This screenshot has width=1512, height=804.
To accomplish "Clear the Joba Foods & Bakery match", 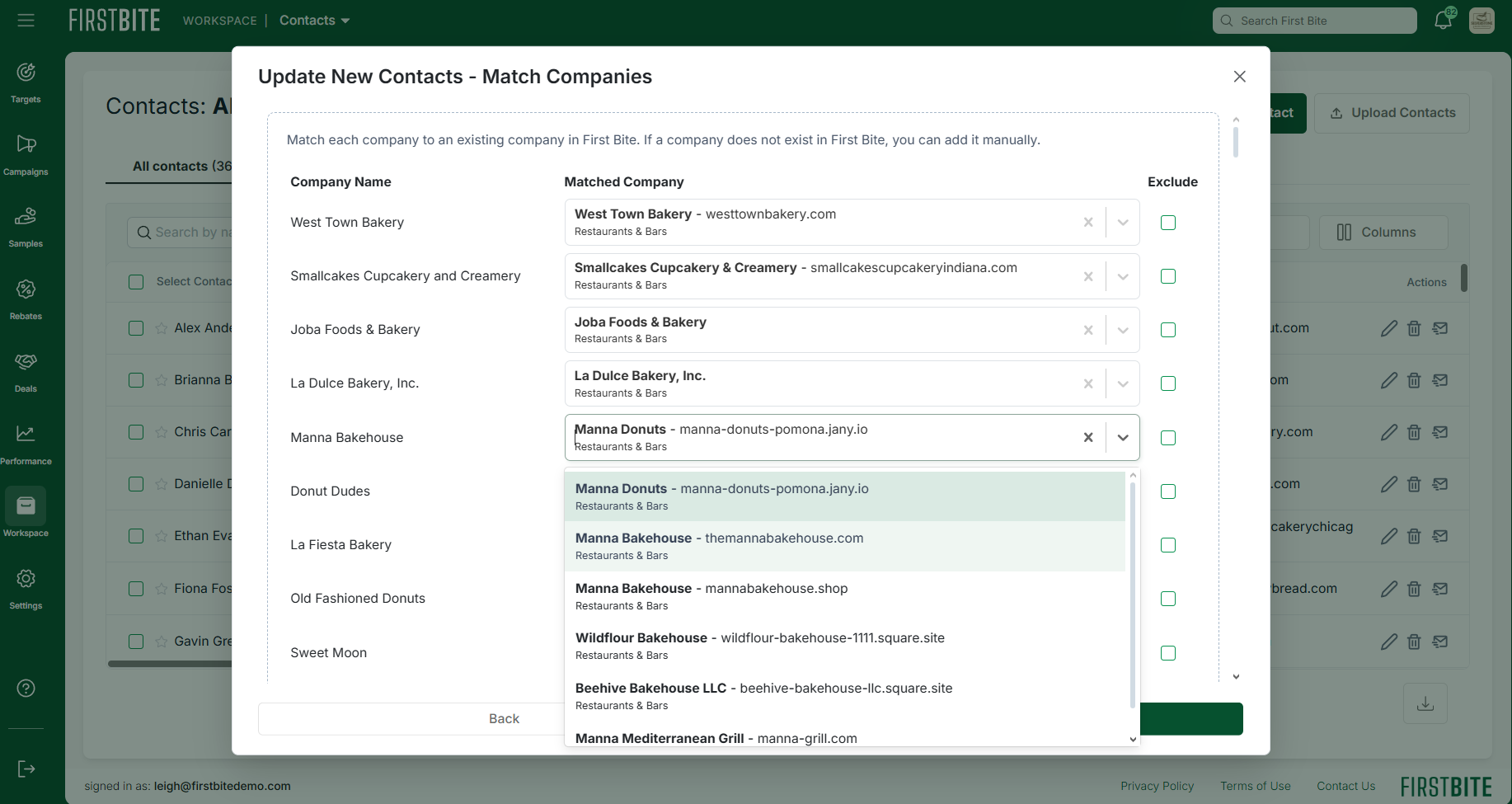I will coord(1088,330).
